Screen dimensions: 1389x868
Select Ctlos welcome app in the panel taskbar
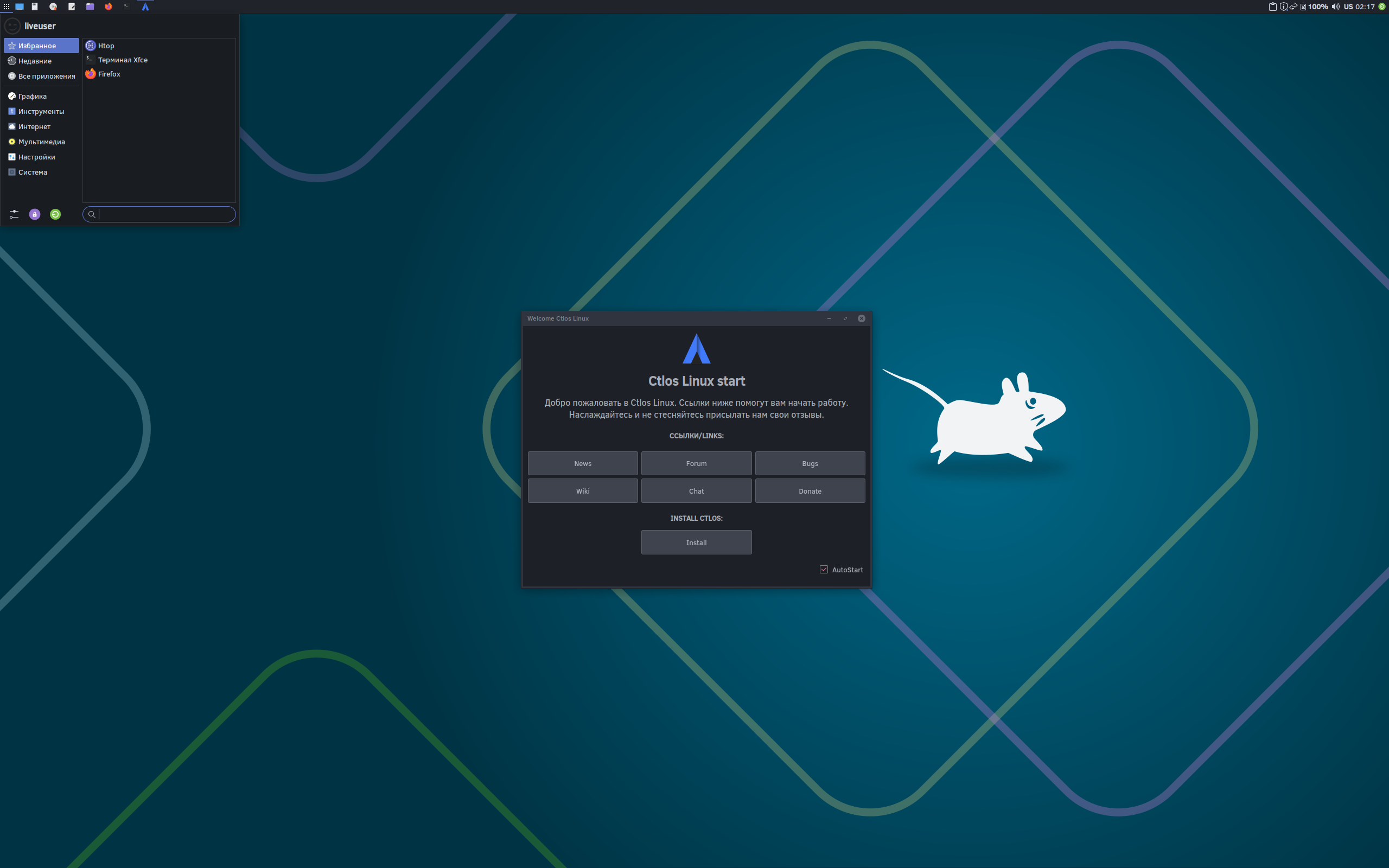tap(145, 7)
